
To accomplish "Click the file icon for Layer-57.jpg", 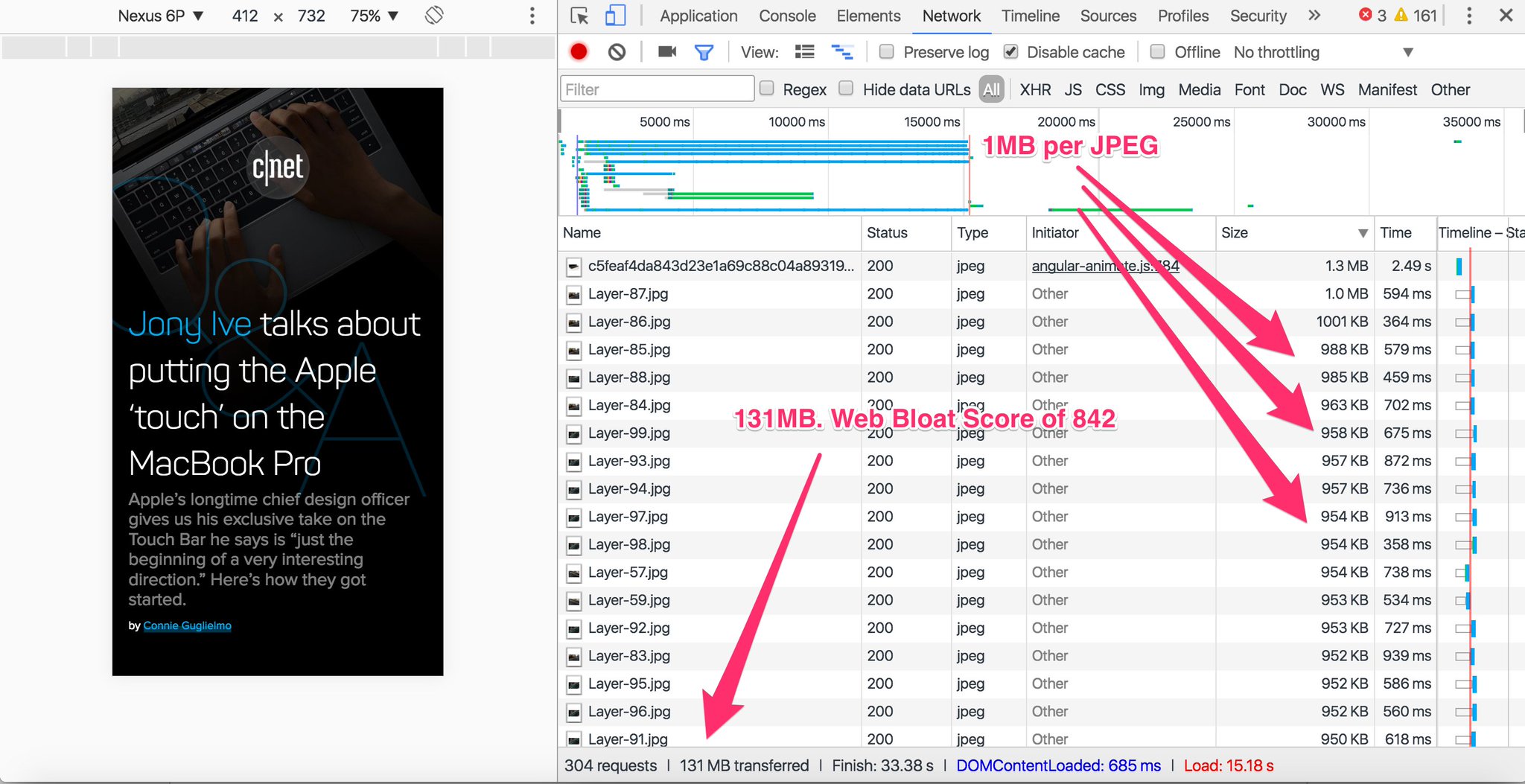I will coord(573,573).
